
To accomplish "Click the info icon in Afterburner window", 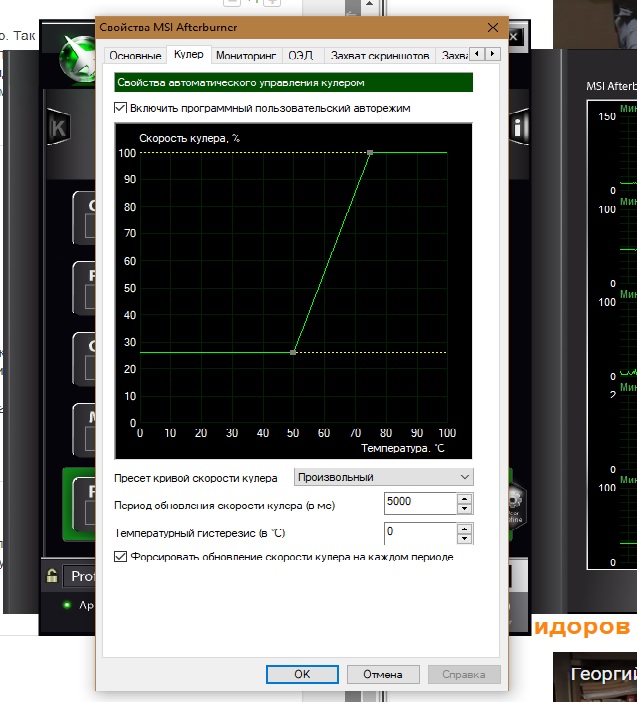I will (x=518, y=128).
